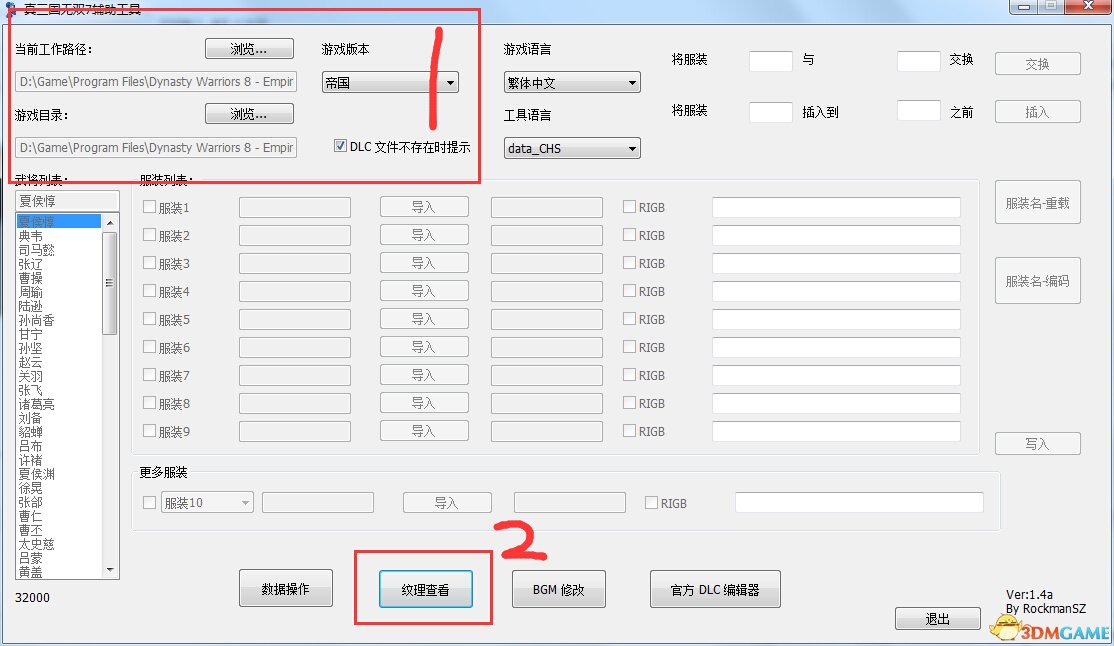1114x646 pixels.
Task: Select 张辽 in the officer list
Action: (31, 264)
